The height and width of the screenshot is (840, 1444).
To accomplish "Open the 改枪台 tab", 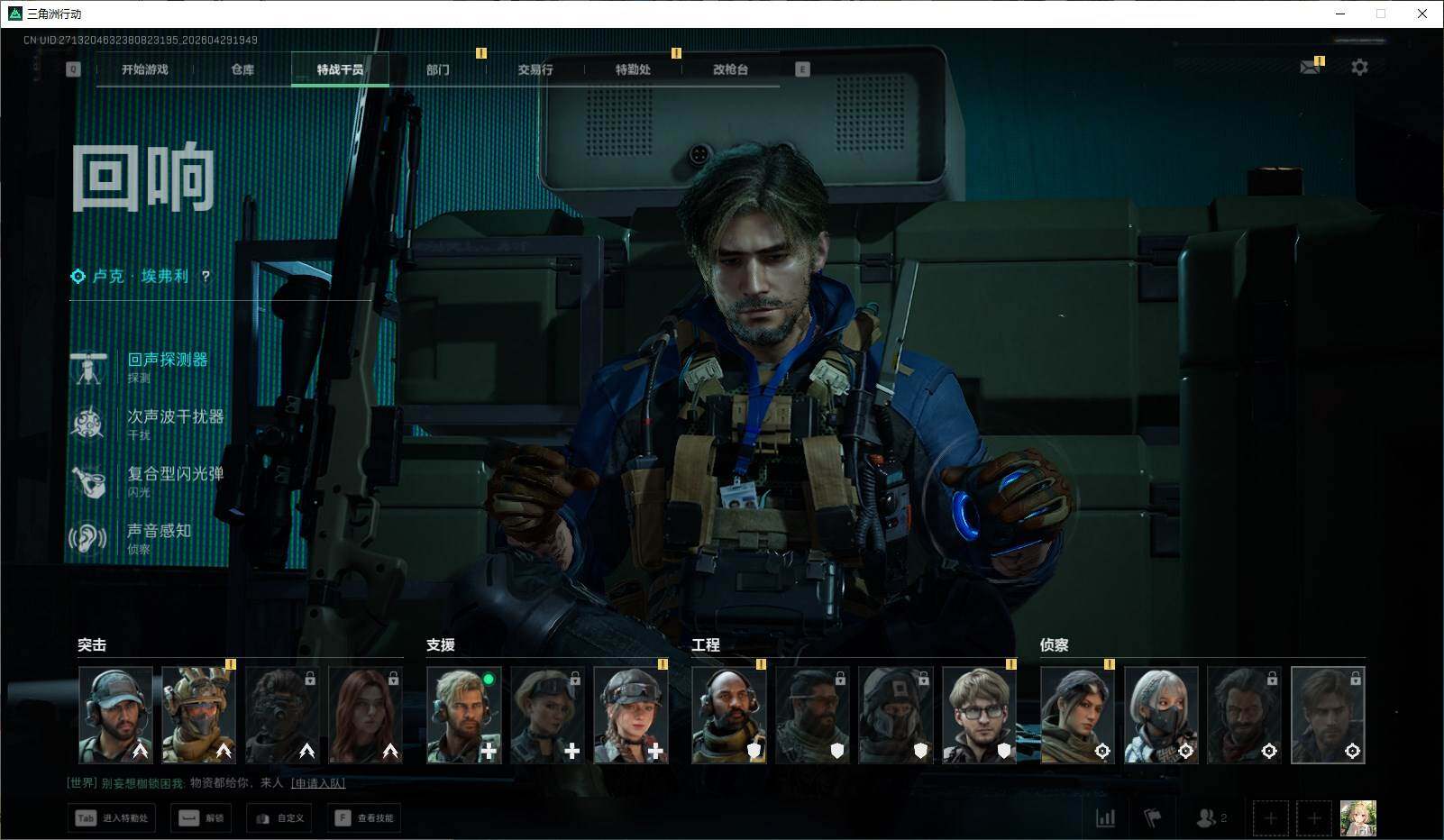I will click(730, 69).
